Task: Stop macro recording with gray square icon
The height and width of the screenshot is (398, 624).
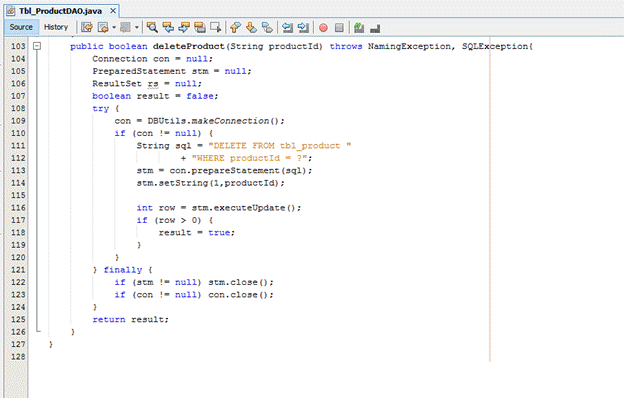Action: click(339, 27)
